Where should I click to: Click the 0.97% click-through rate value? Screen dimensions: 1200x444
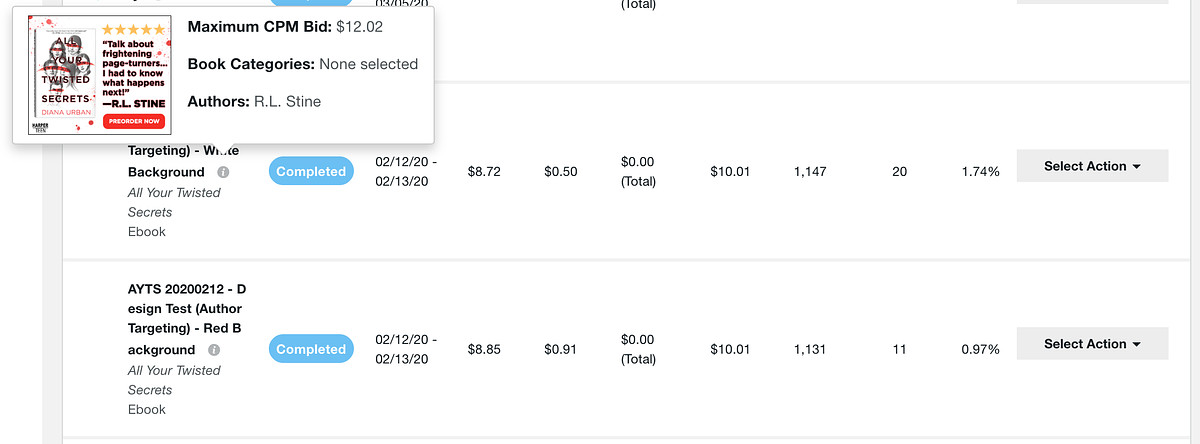tap(979, 349)
